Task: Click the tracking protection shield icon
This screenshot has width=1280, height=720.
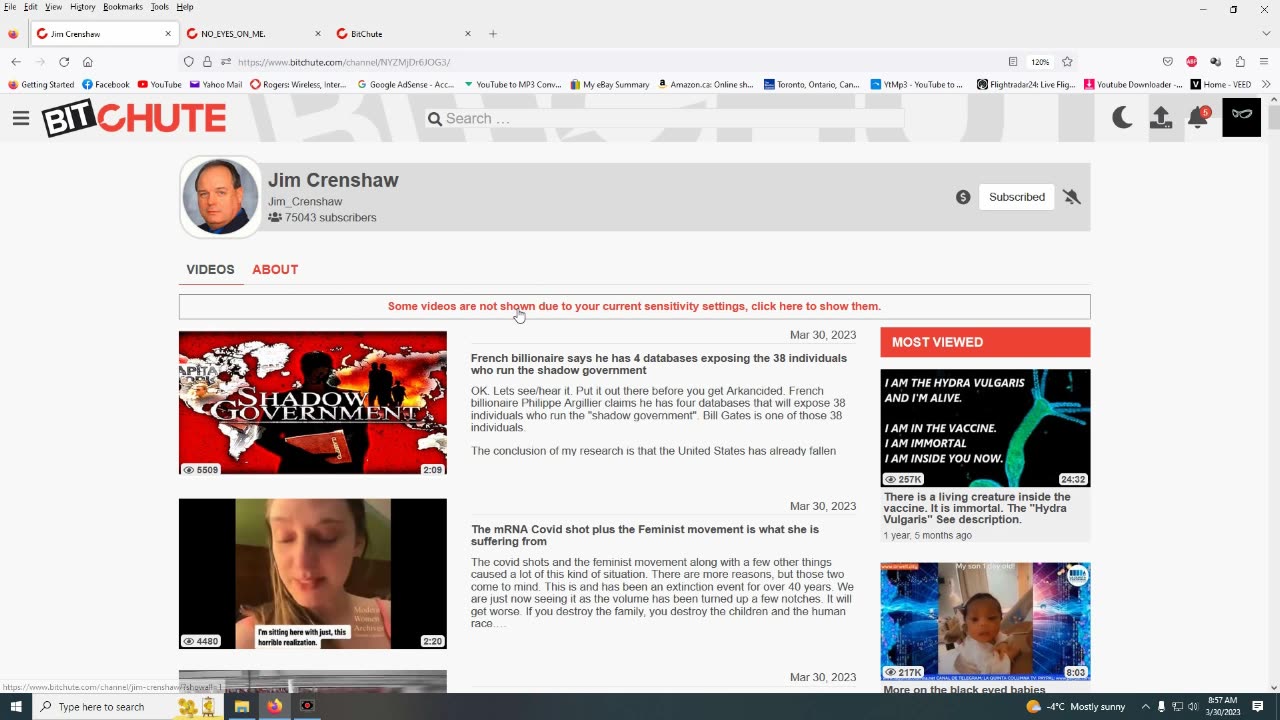Action: [188, 62]
